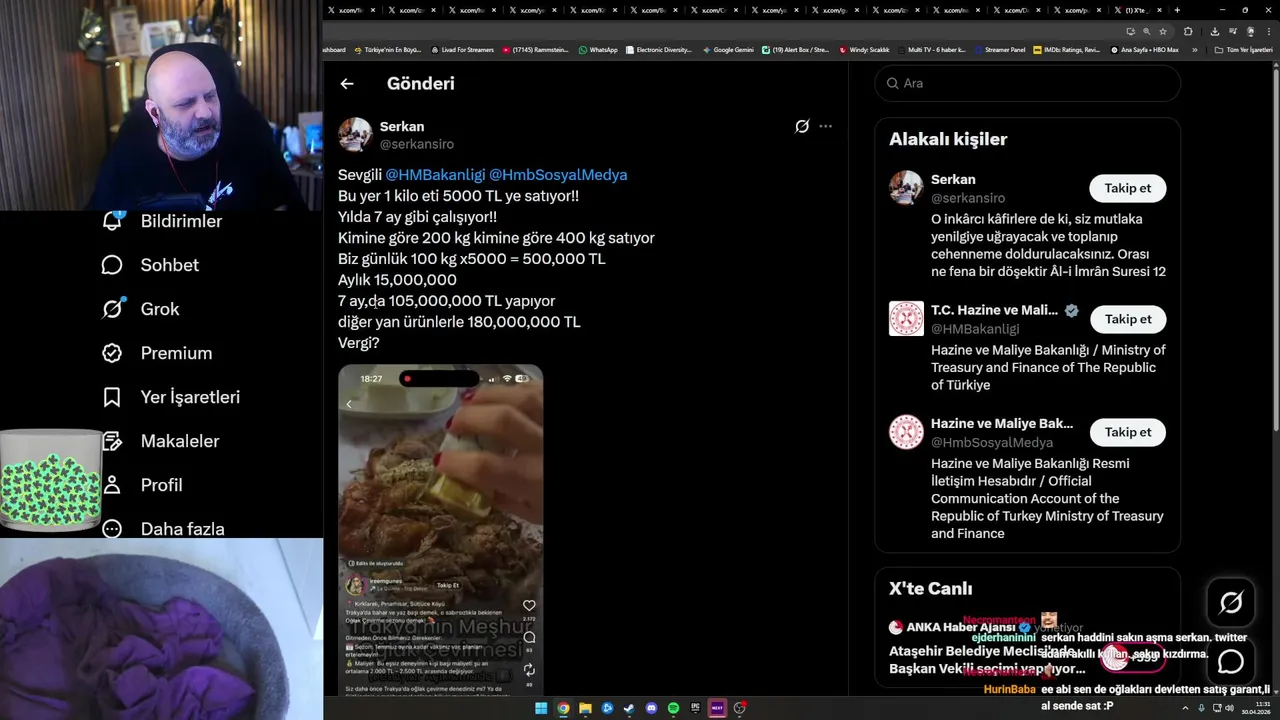The height and width of the screenshot is (720, 1280).
Task: Open File Explorer from the taskbar
Action: coord(585,708)
